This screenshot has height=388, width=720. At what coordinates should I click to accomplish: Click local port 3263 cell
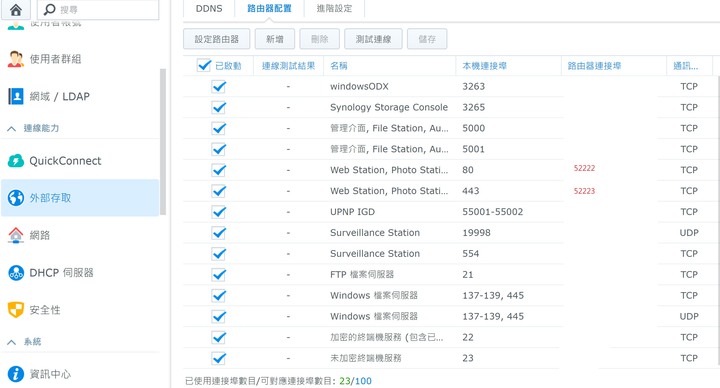coord(473,86)
